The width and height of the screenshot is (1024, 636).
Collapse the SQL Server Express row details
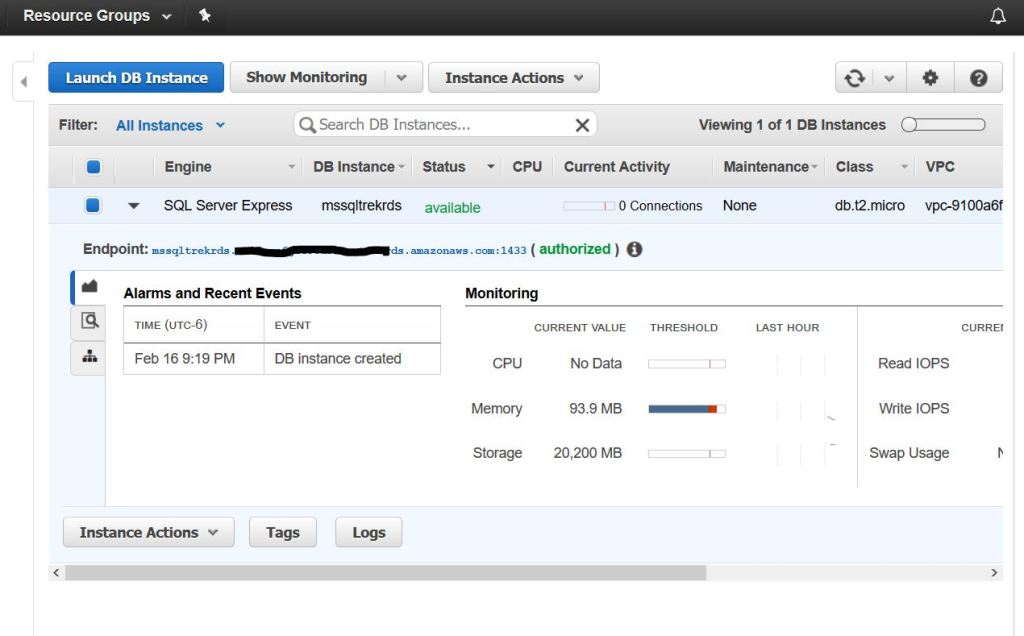point(134,206)
